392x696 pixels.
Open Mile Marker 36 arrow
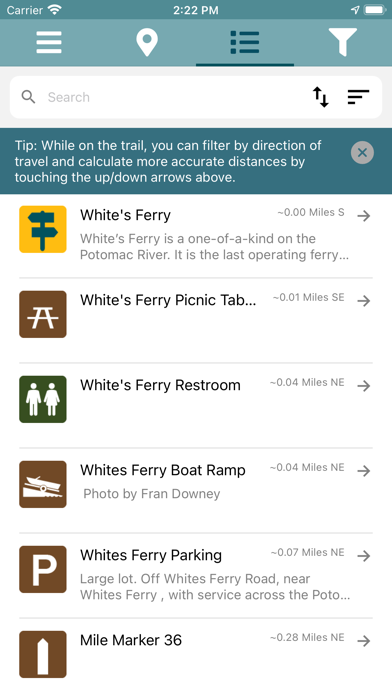click(364, 641)
